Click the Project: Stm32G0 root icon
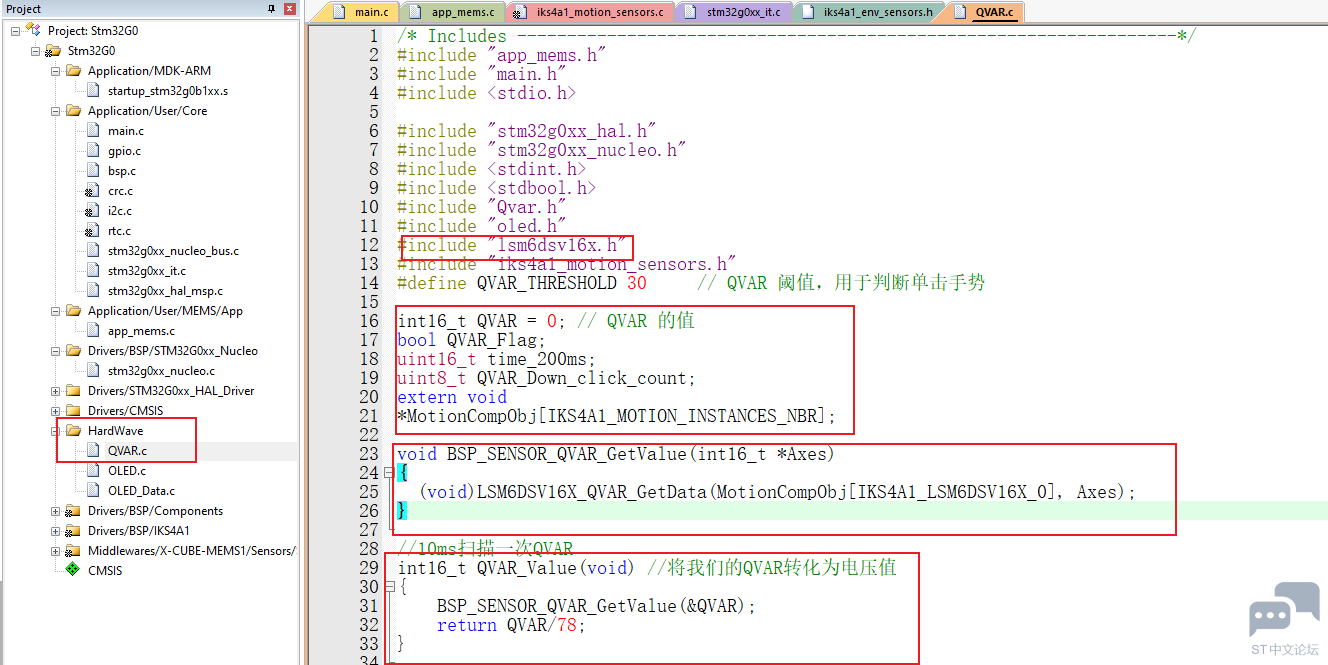 (33, 31)
